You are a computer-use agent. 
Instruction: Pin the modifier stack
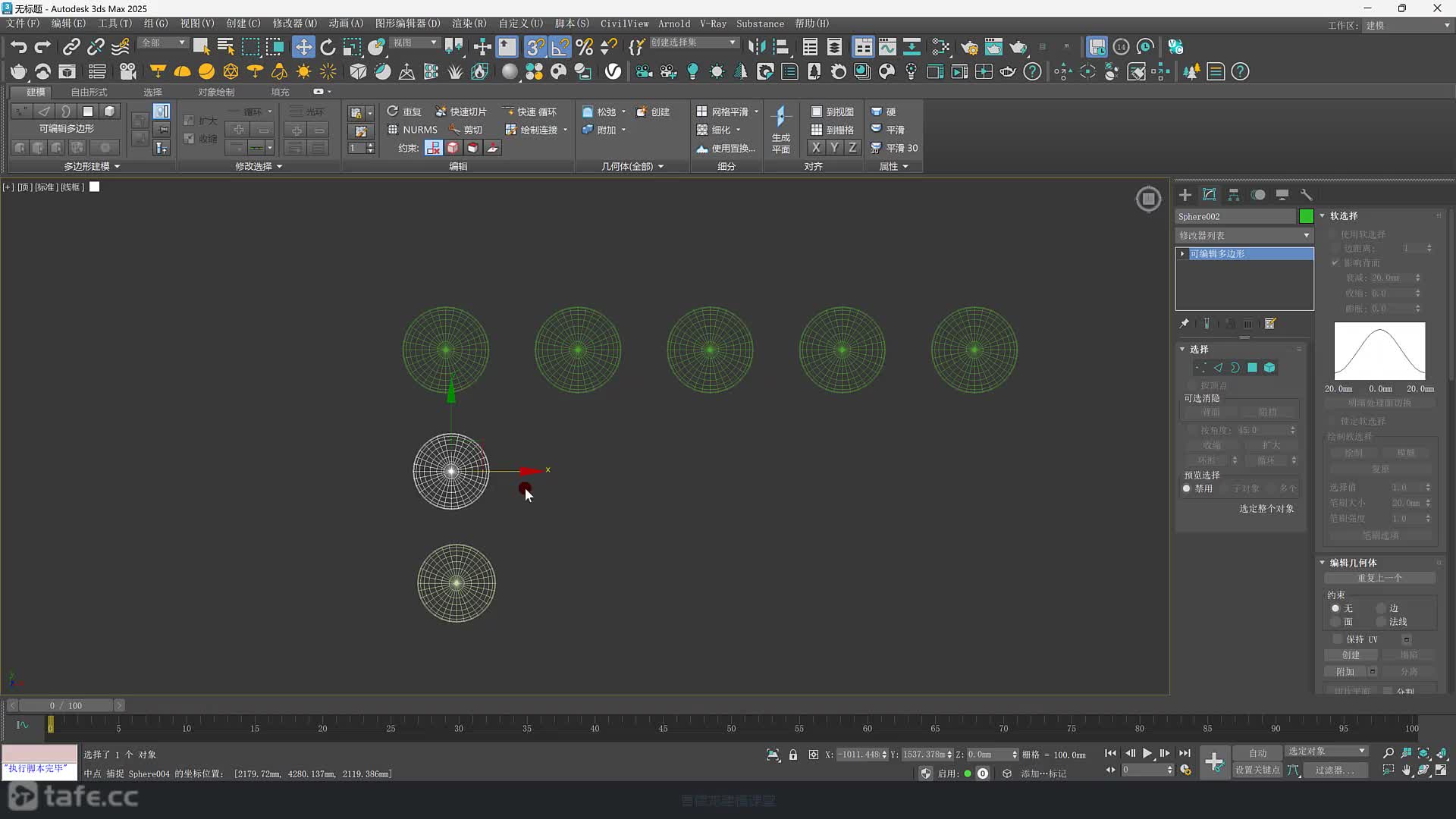tap(1185, 324)
